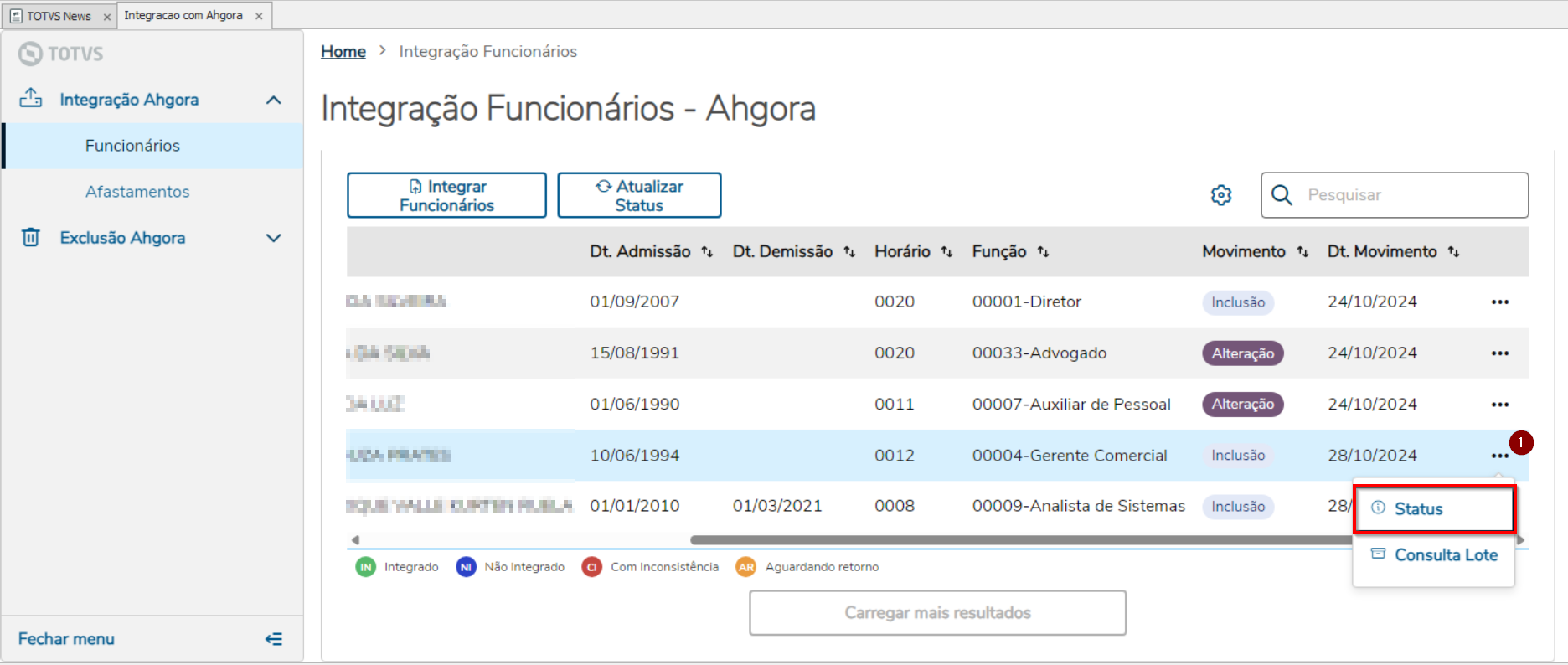1568x665 pixels.
Task: Collapse the Integração Ahgora section chevron
Action: pyautogui.click(x=274, y=100)
